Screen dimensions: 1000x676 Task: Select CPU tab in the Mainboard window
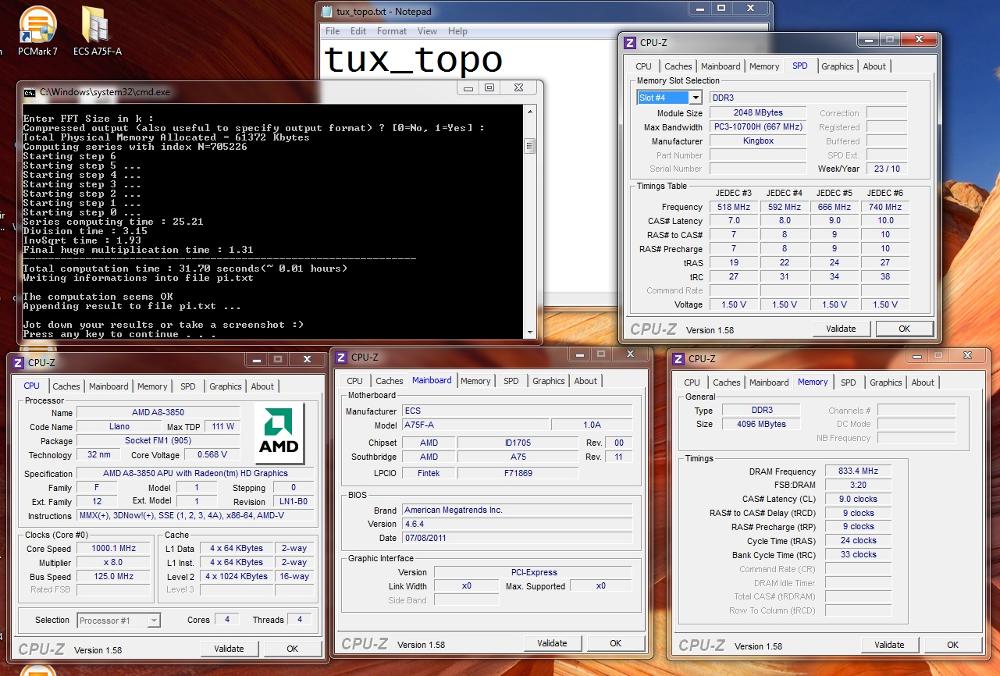tap(355, 381)
